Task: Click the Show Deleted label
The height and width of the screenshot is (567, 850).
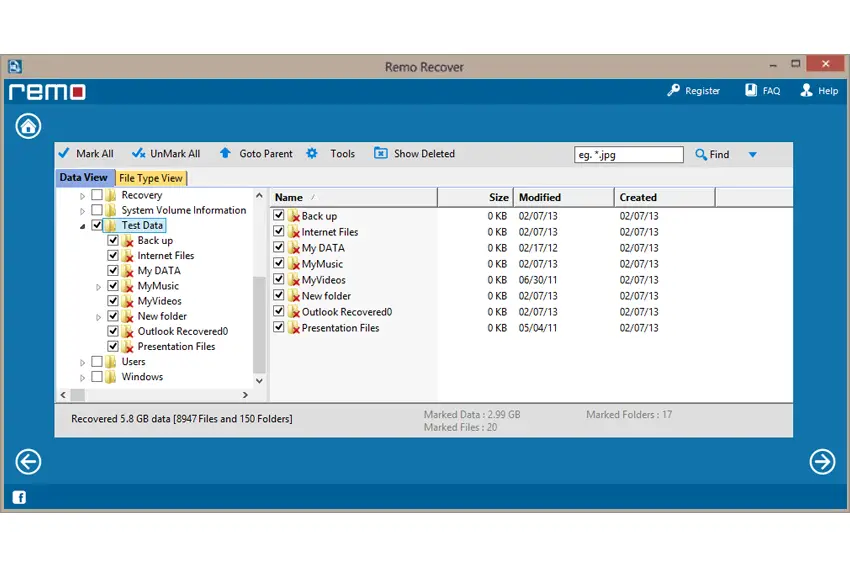Action: (424, 153)
